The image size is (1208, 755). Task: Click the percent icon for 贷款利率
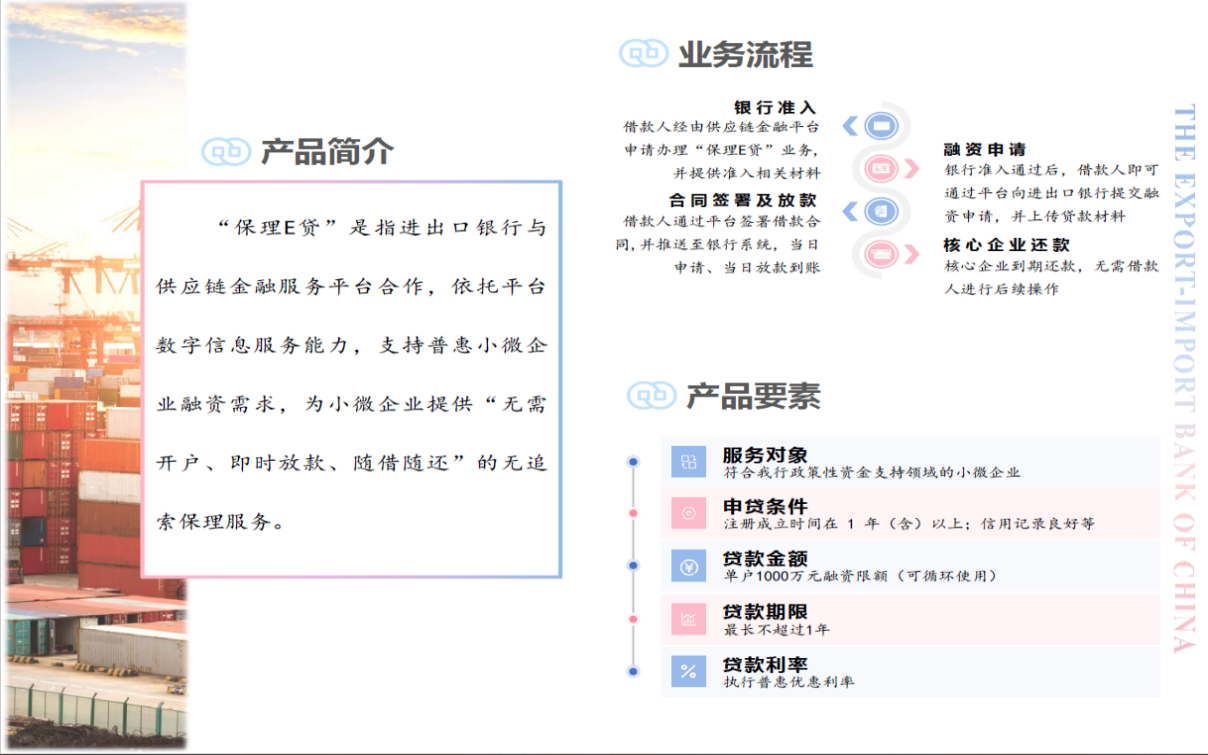688,672
